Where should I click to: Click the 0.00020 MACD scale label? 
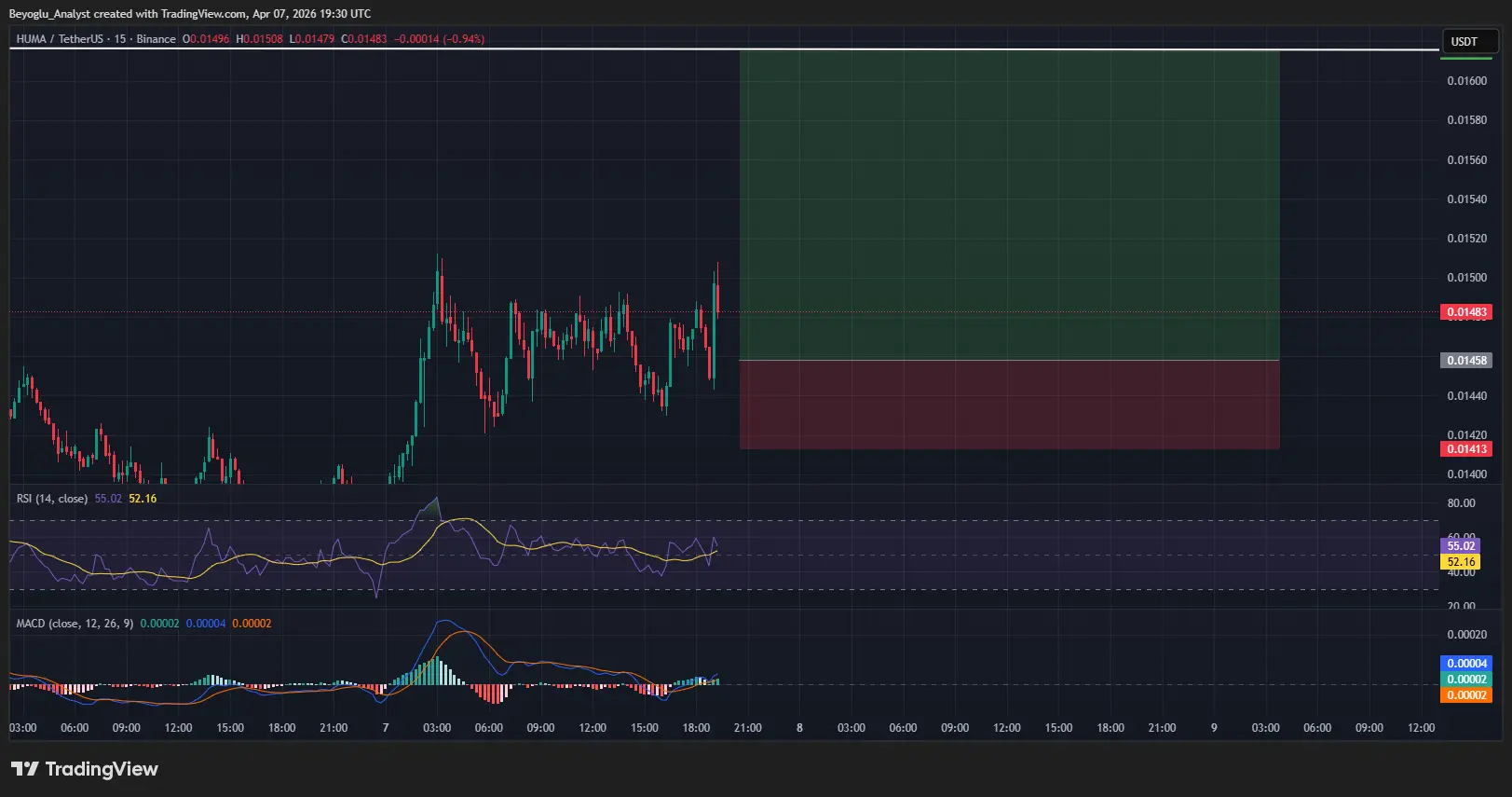1467,635
